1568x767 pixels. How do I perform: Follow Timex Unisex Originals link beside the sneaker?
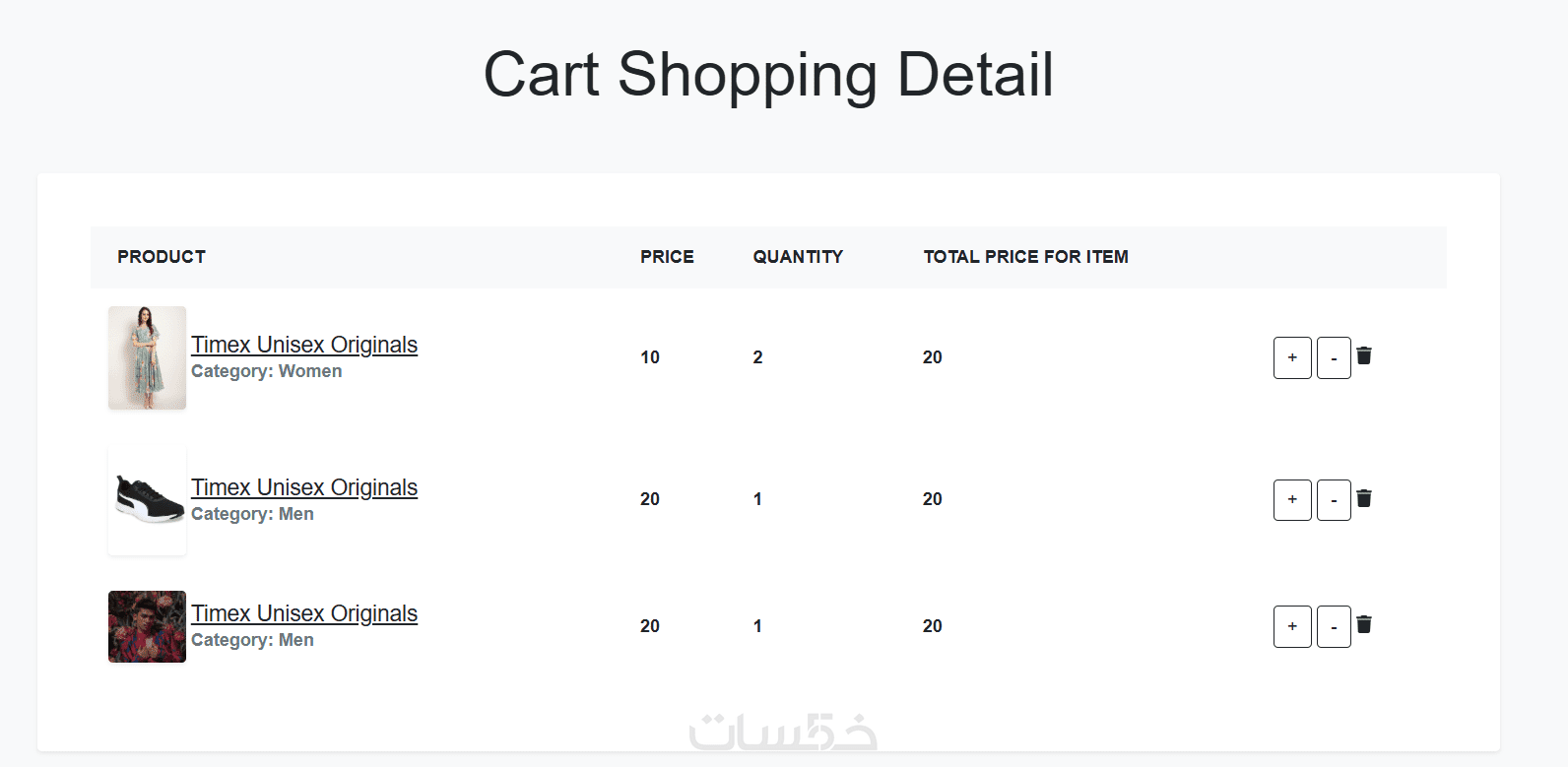click(x=304, y=487)
